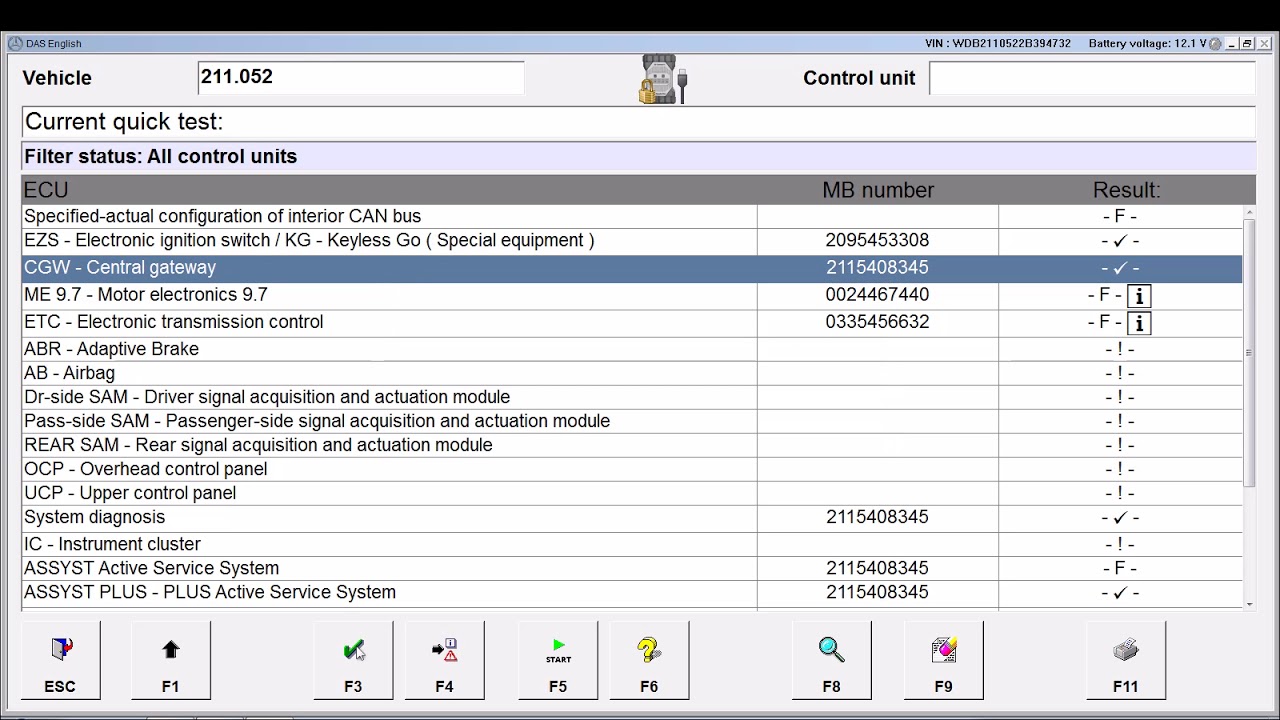Screen dimensions: 1280x720
Task: Select IC - Instrument cluster row
Action: (x=632, y=544)
